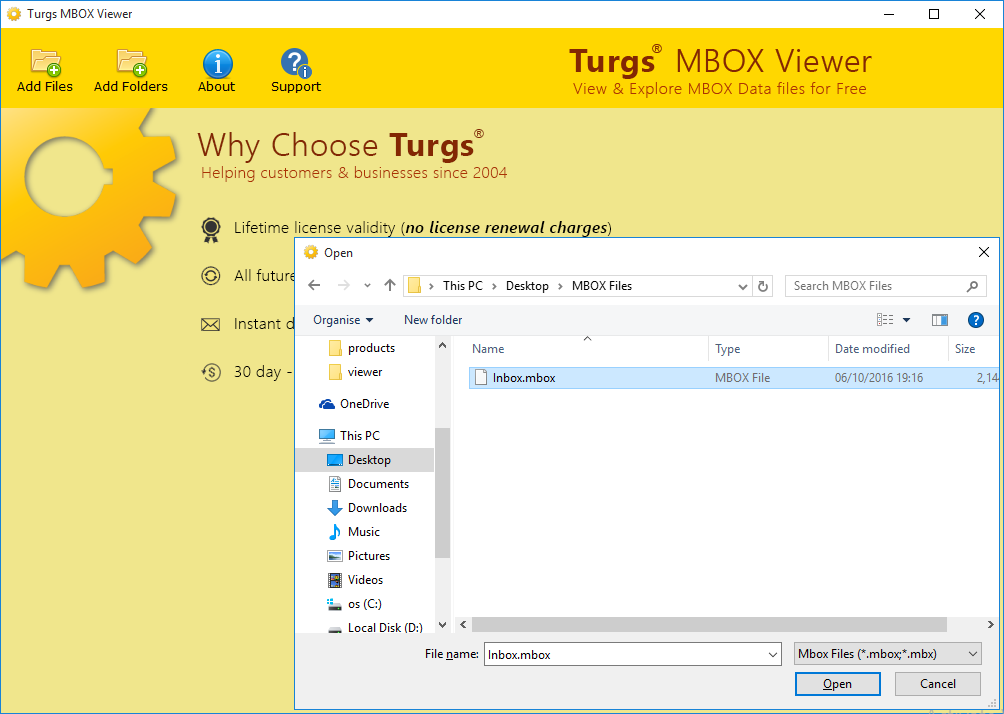The image size is (1004, 714).
Task: Click the Open button
Action: click(838, 684)
